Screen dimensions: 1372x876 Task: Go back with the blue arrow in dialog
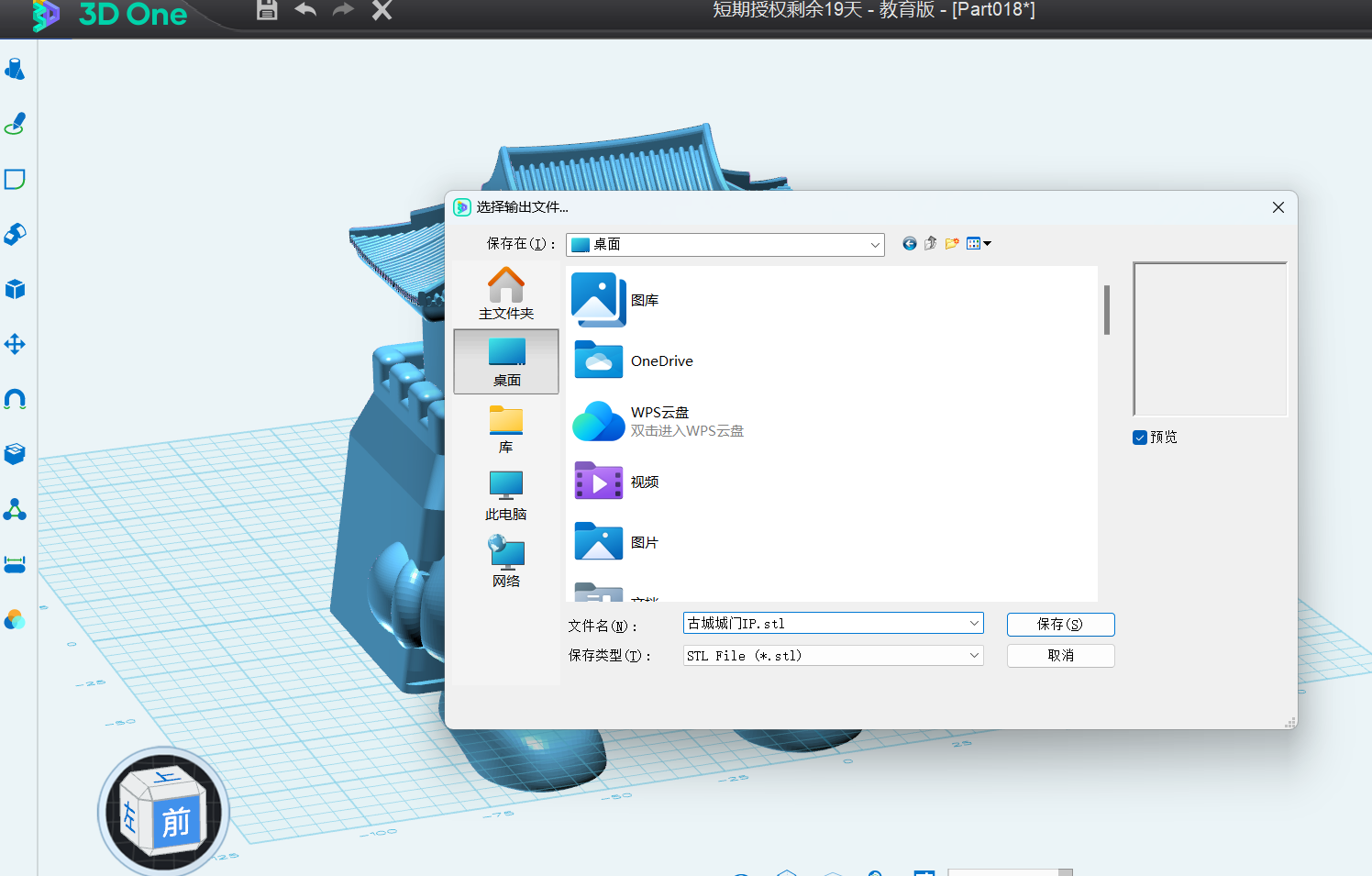[x=909, y=243]
